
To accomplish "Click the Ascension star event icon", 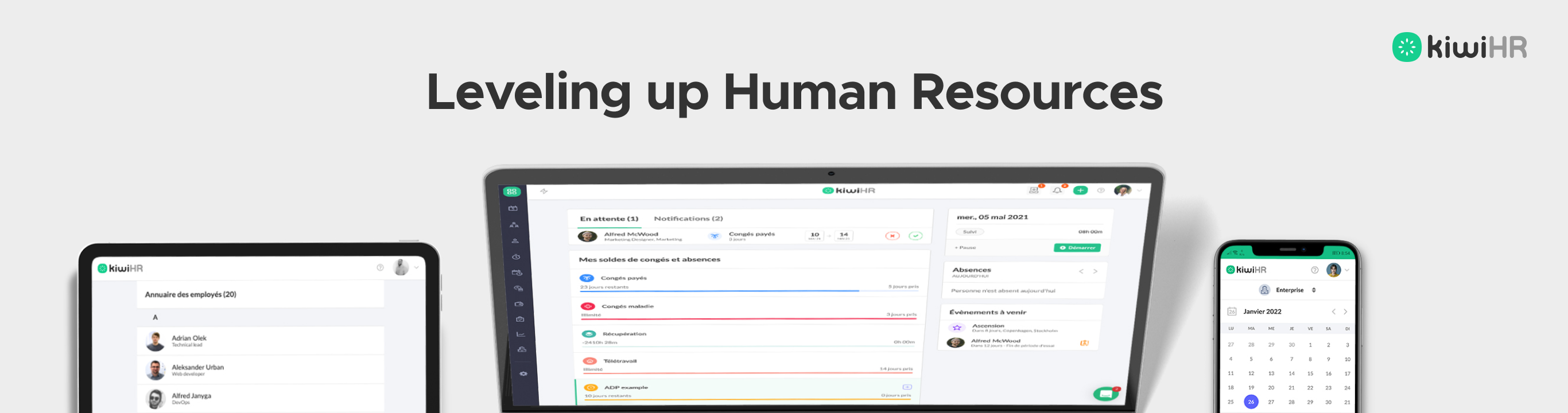I will 957,327.
